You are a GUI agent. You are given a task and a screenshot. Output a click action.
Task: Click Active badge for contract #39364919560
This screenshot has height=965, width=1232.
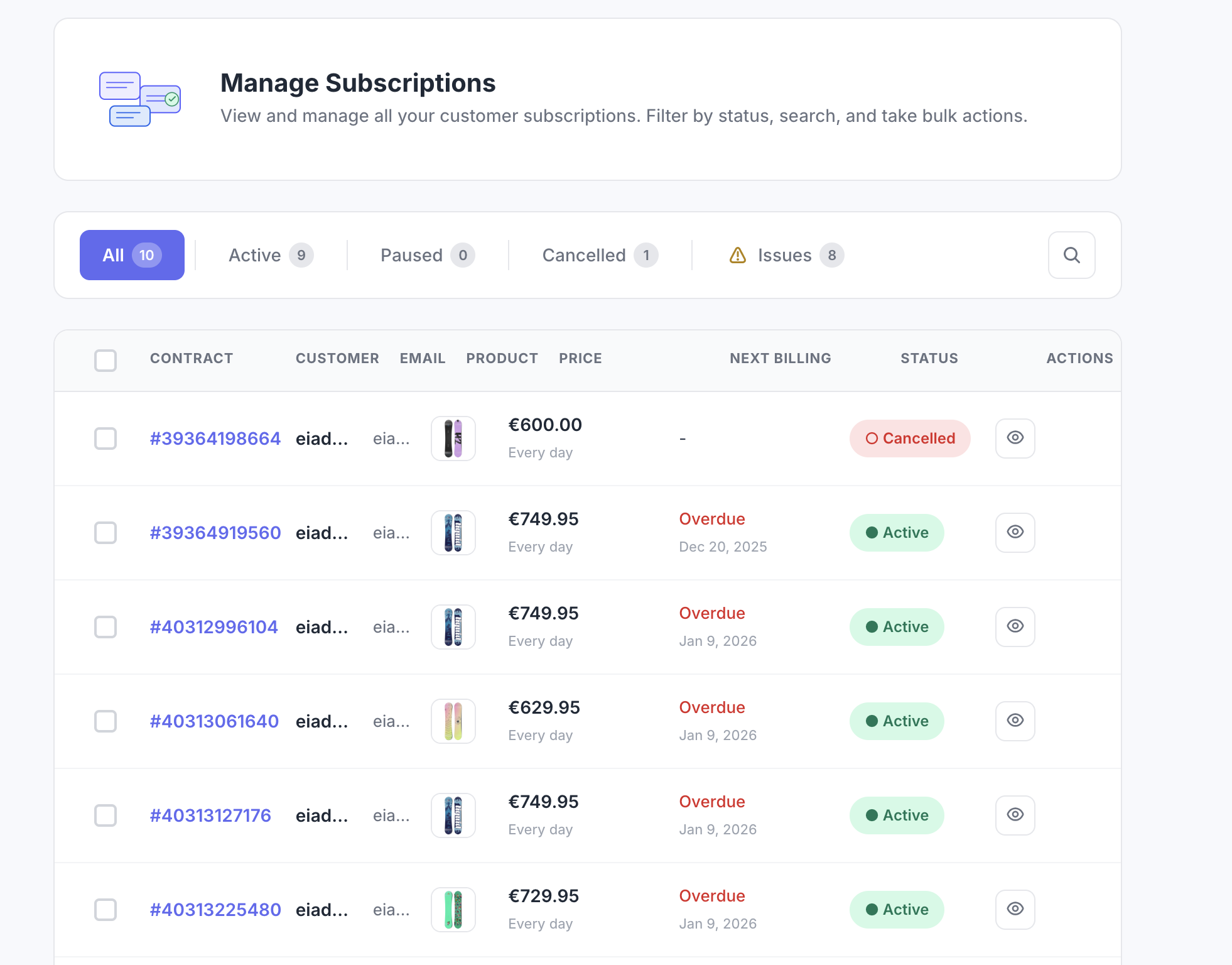coord(897,533)
